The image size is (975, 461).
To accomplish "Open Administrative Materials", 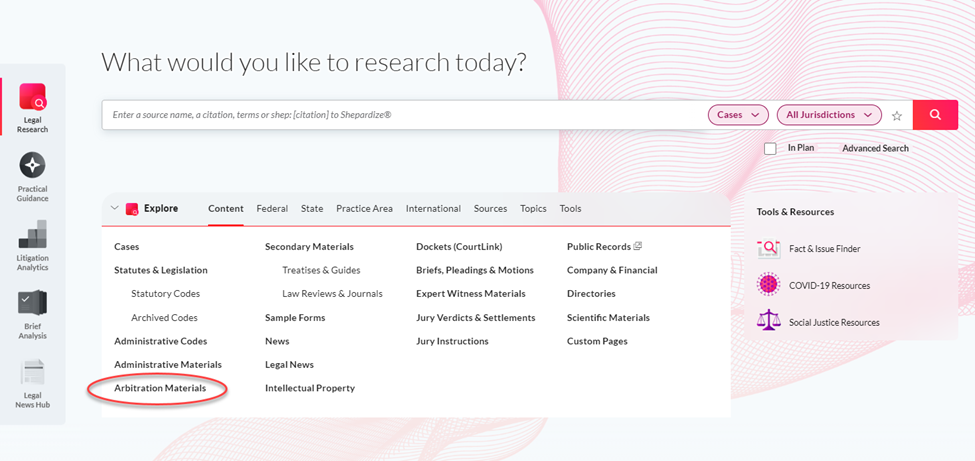I will point(168,365).
